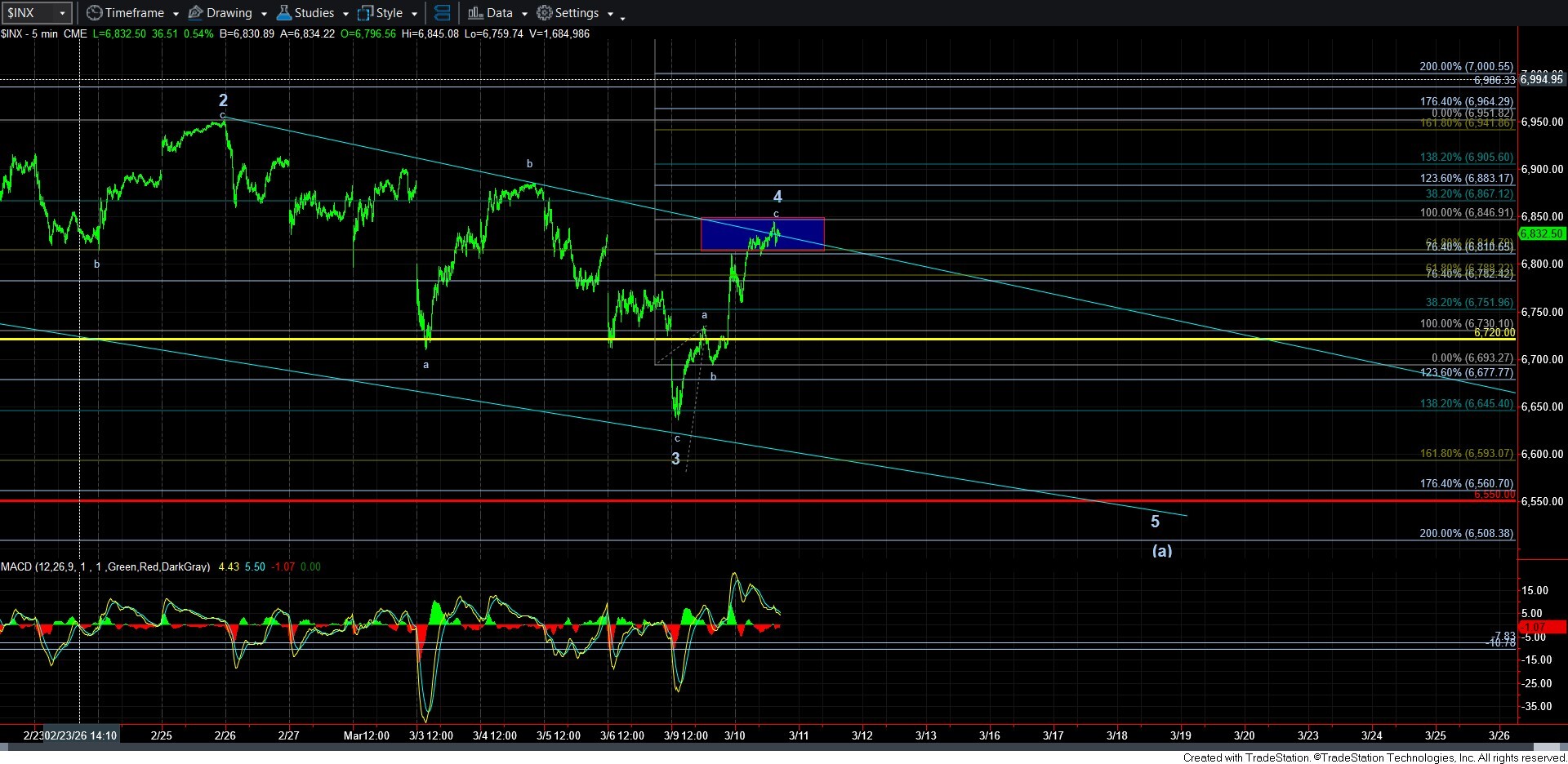
Task: Click the Timeframe clock icon
Action: point(95,13)
